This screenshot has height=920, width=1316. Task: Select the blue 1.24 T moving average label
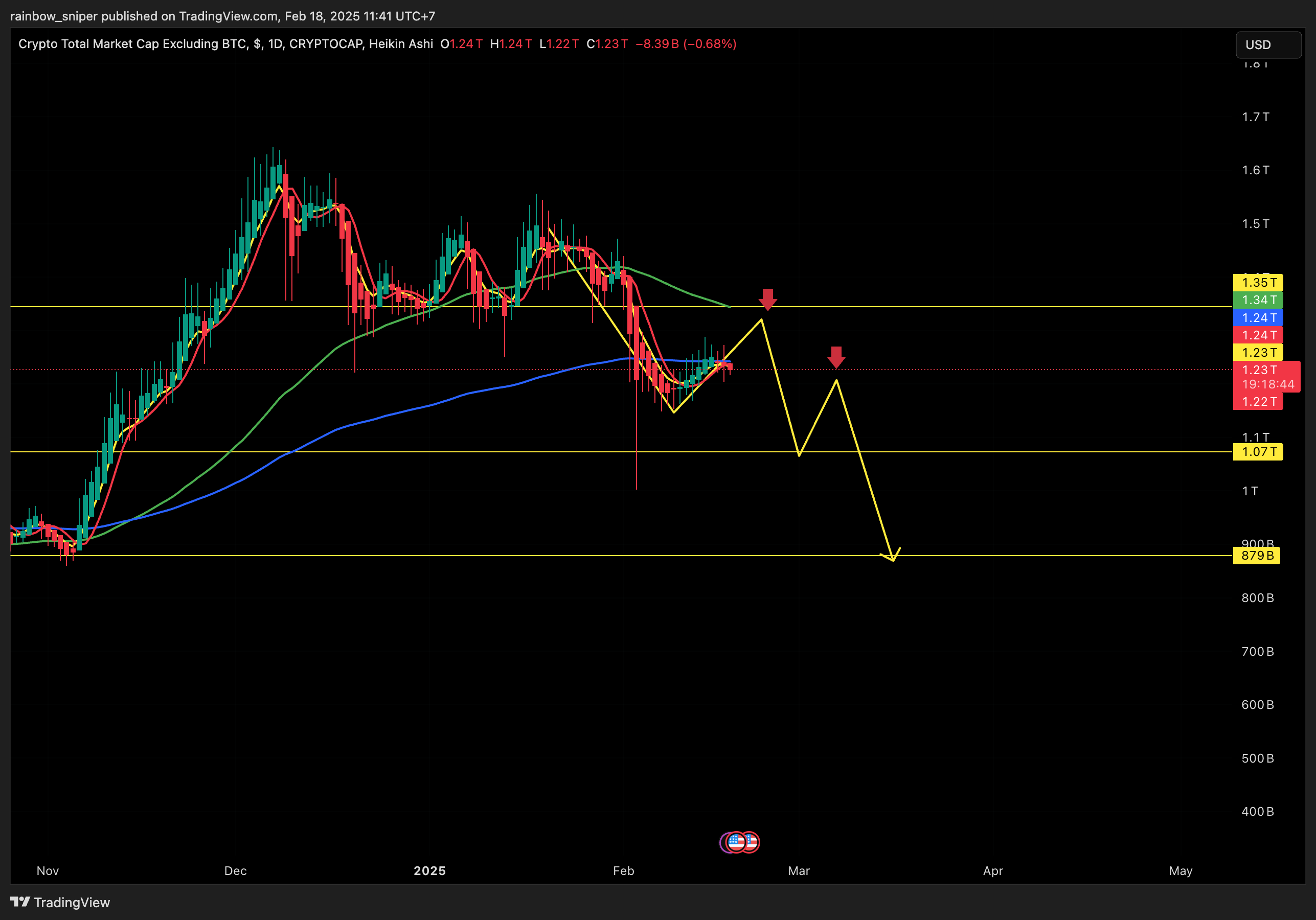(x=1258, y=318)
